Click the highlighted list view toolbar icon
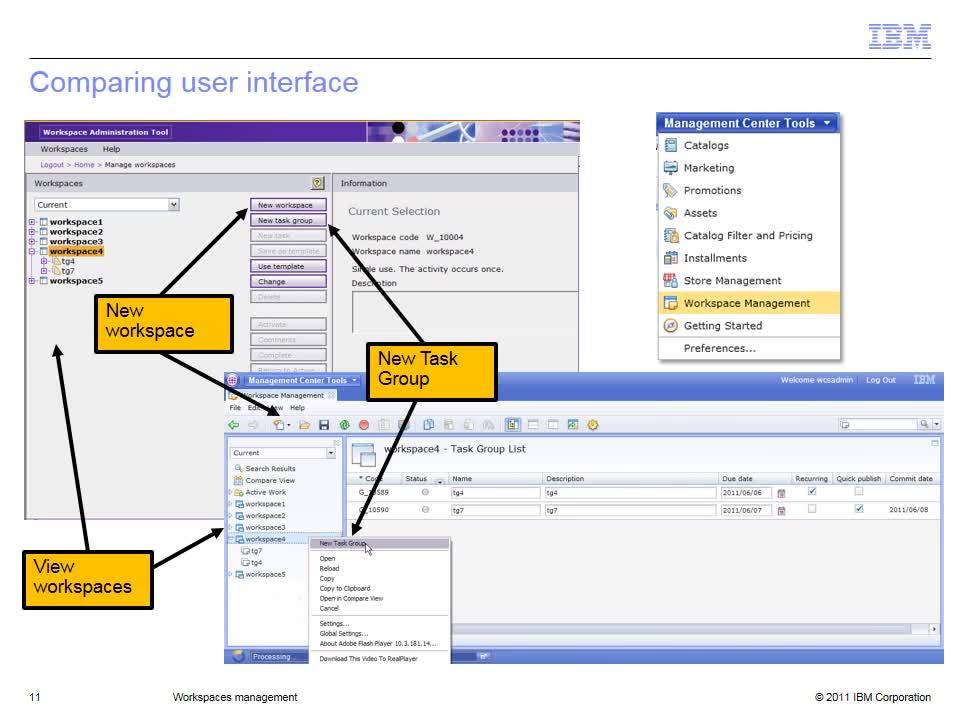The height and width of the screenshot is (720, 960). [512, 424]
